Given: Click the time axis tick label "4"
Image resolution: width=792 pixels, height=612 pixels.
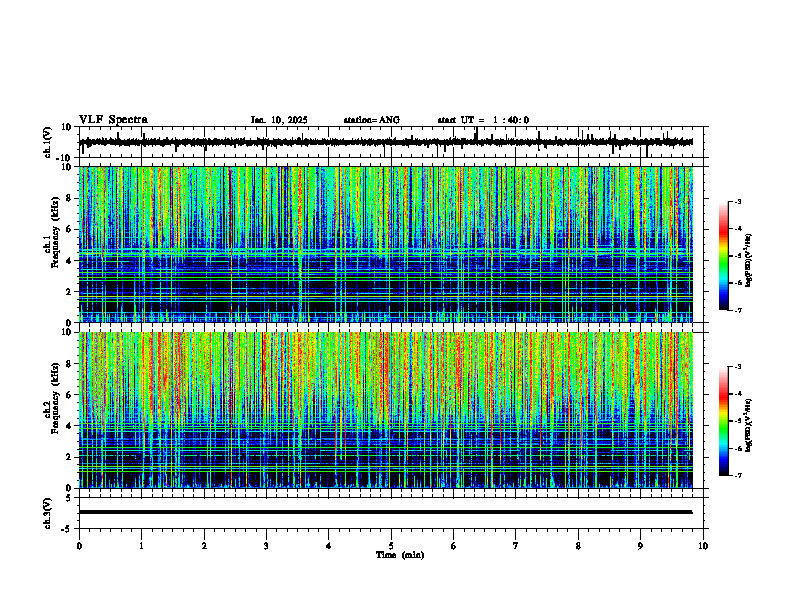Looking at the screenshot, I should [x=329, y=546].
